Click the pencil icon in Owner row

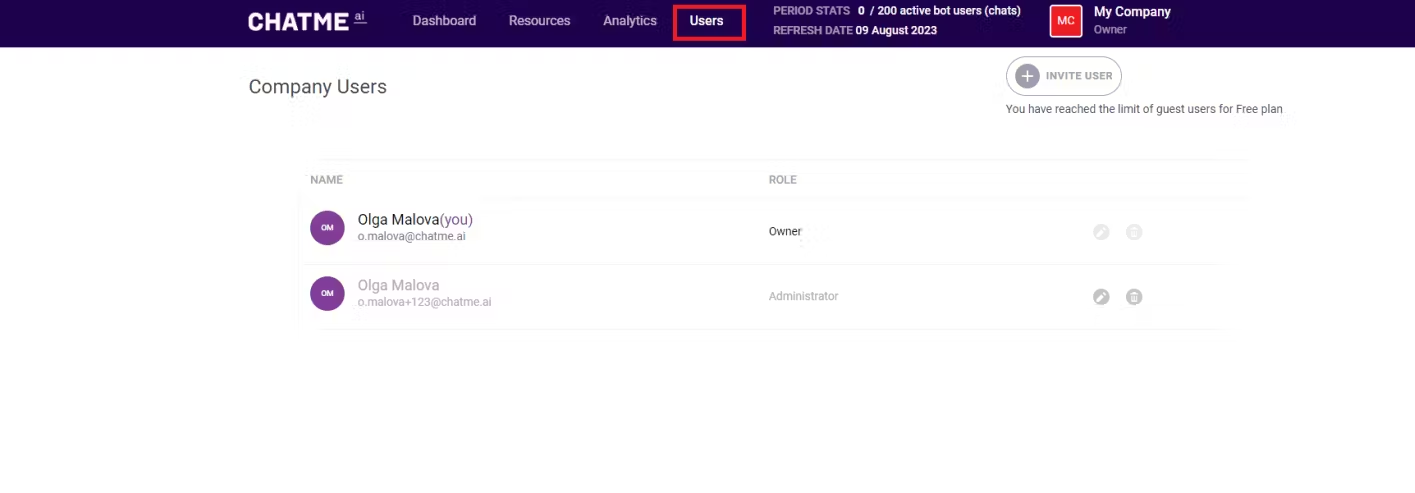pos(1101,232)
